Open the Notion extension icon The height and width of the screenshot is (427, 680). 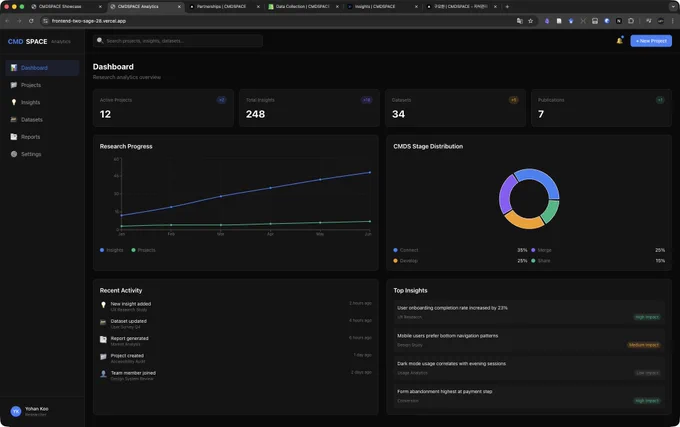[619, 21]
